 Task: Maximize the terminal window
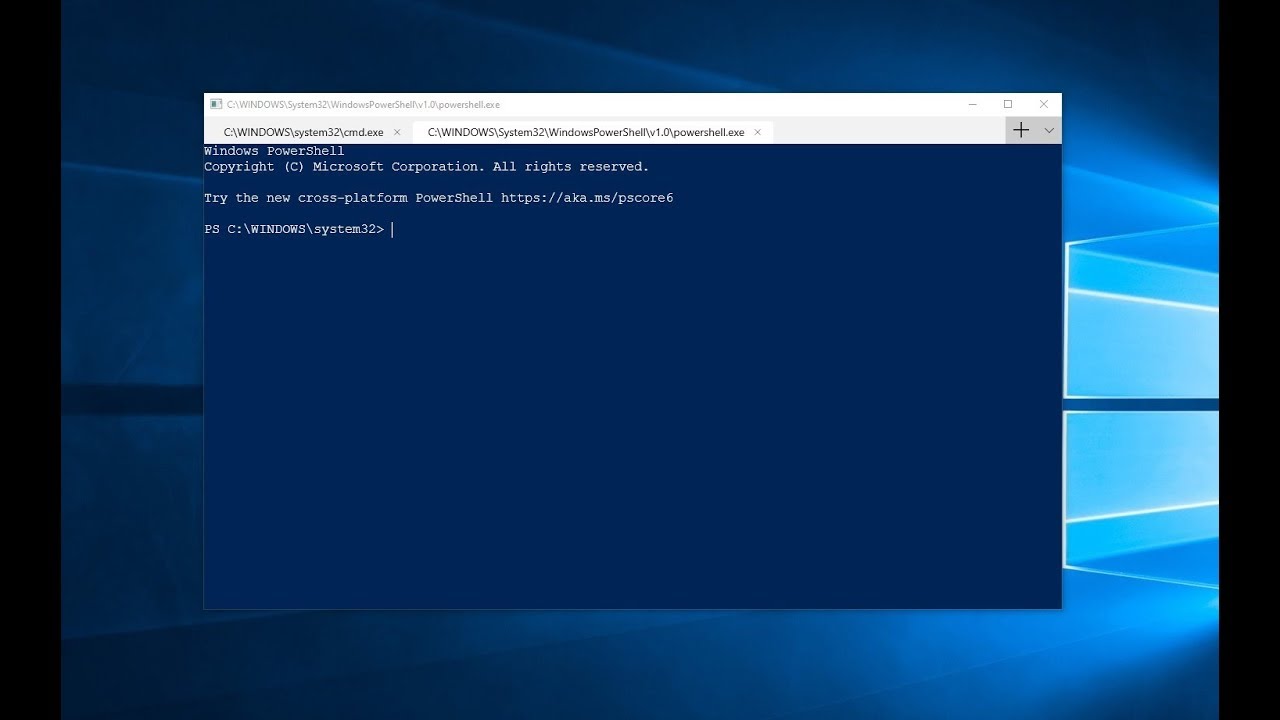click(1008, 104)
